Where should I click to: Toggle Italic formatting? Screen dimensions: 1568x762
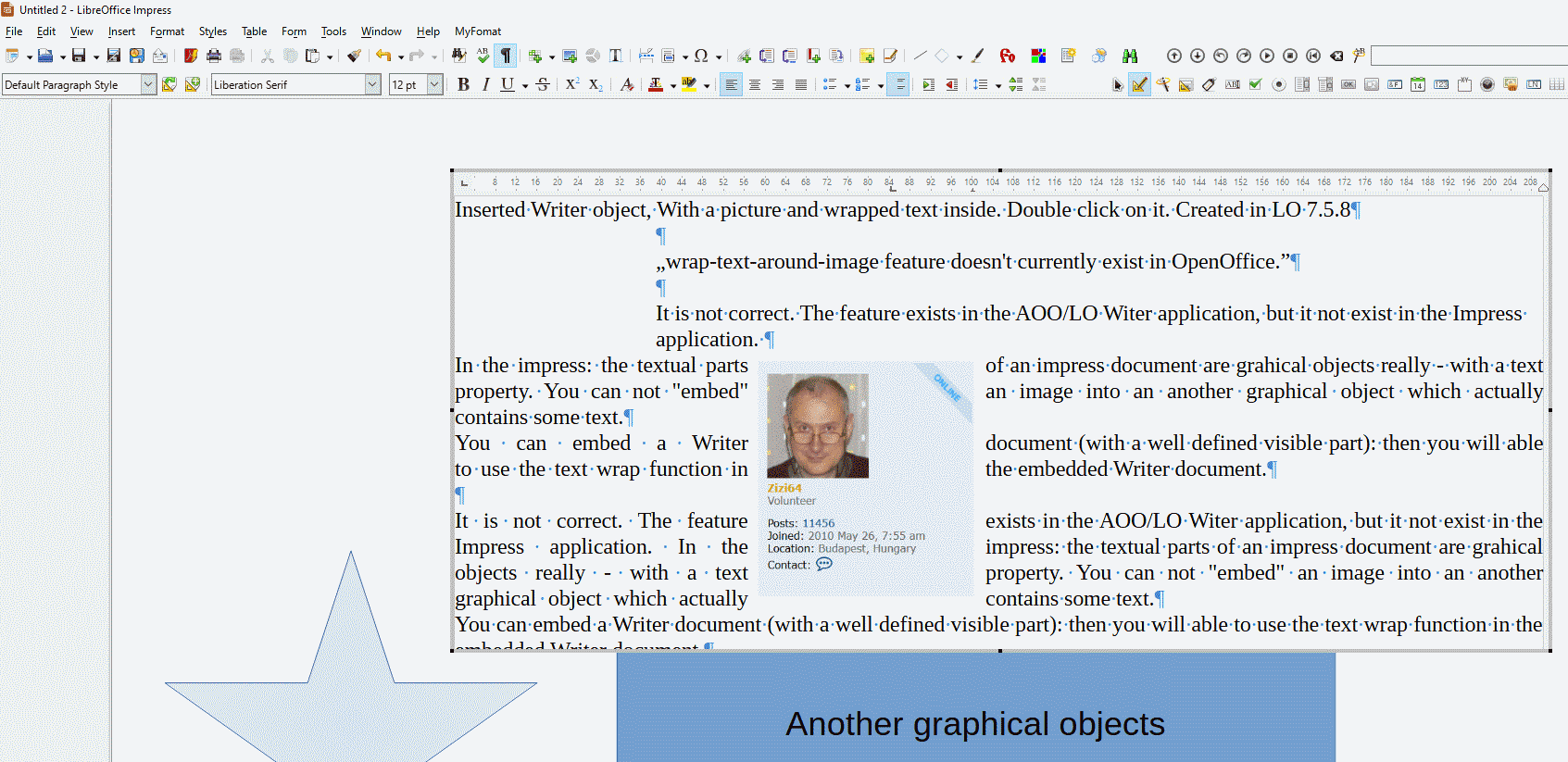click(486, 84)
